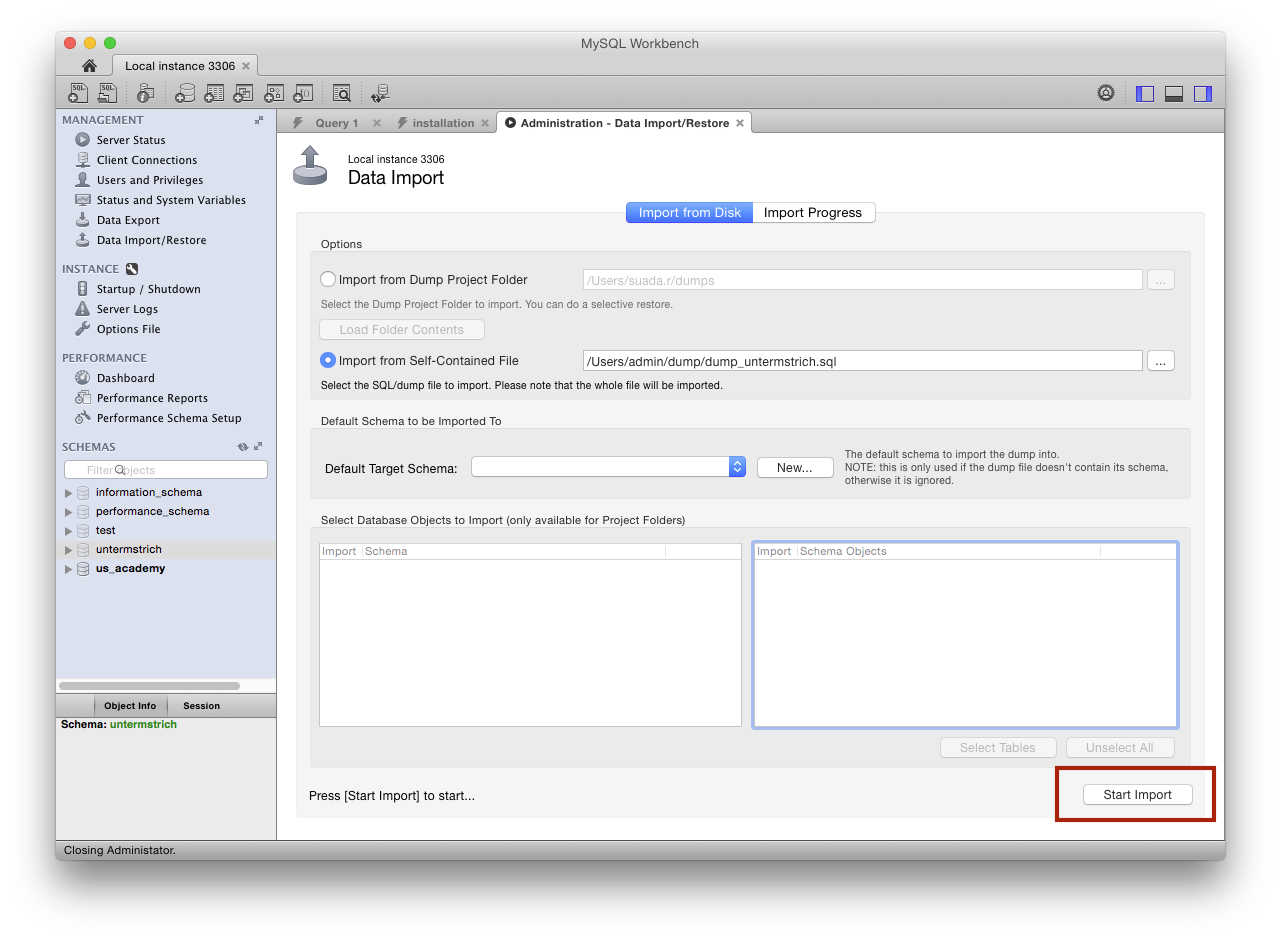Select Import from Dump Project Folder
Viewport: 1281px width, 940px height.
coord(328,280)
